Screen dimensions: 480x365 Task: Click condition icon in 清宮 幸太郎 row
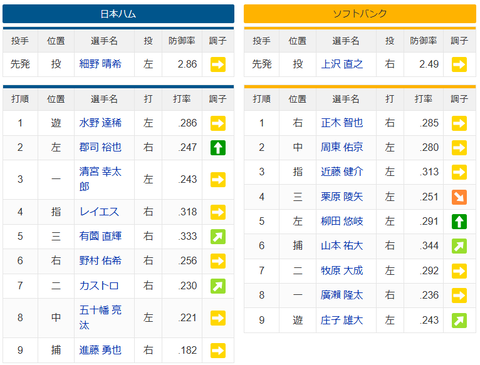(x=218, y=180)
